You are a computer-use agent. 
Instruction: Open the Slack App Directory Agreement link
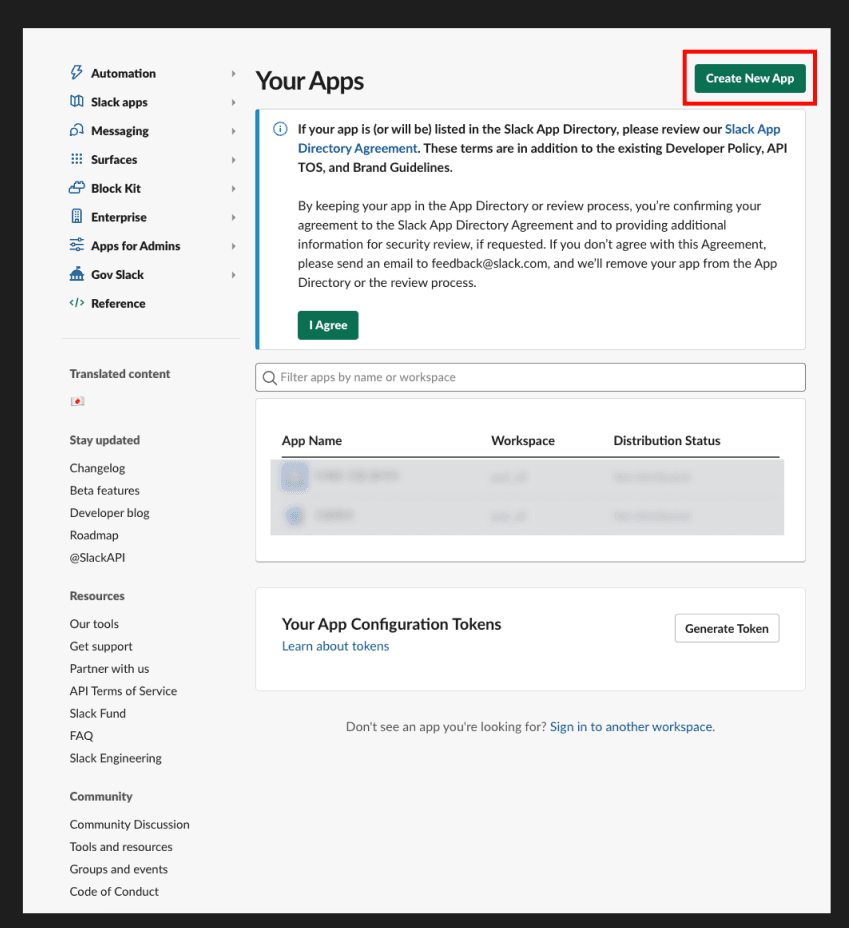(x=538, y=138)
